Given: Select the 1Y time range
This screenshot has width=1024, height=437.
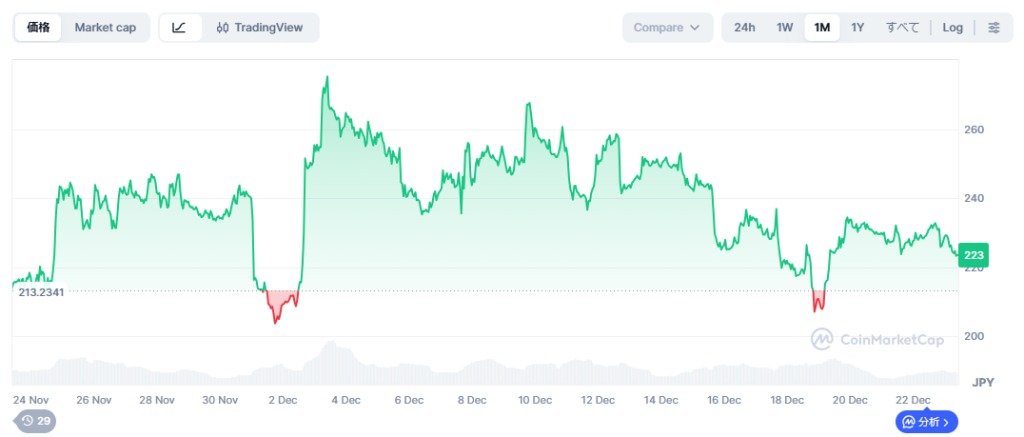Looking at the screenshot, I should point(858,28).
